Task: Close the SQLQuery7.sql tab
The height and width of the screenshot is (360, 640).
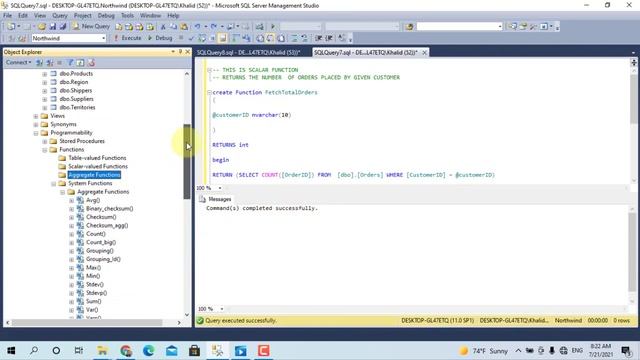Action: [x=424, y=53]
